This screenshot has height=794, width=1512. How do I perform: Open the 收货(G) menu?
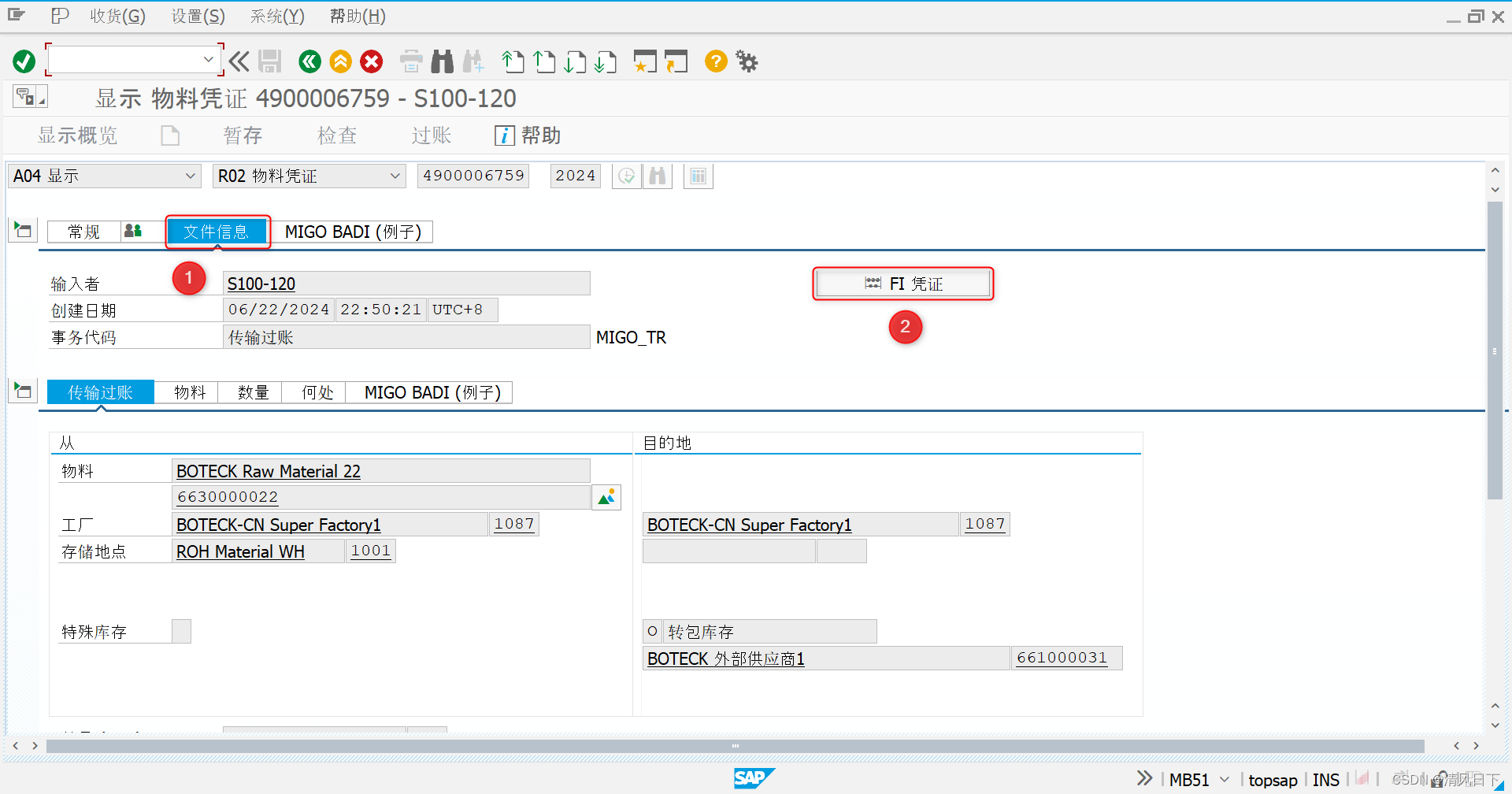pyautogui.click(x=117, y=16)
